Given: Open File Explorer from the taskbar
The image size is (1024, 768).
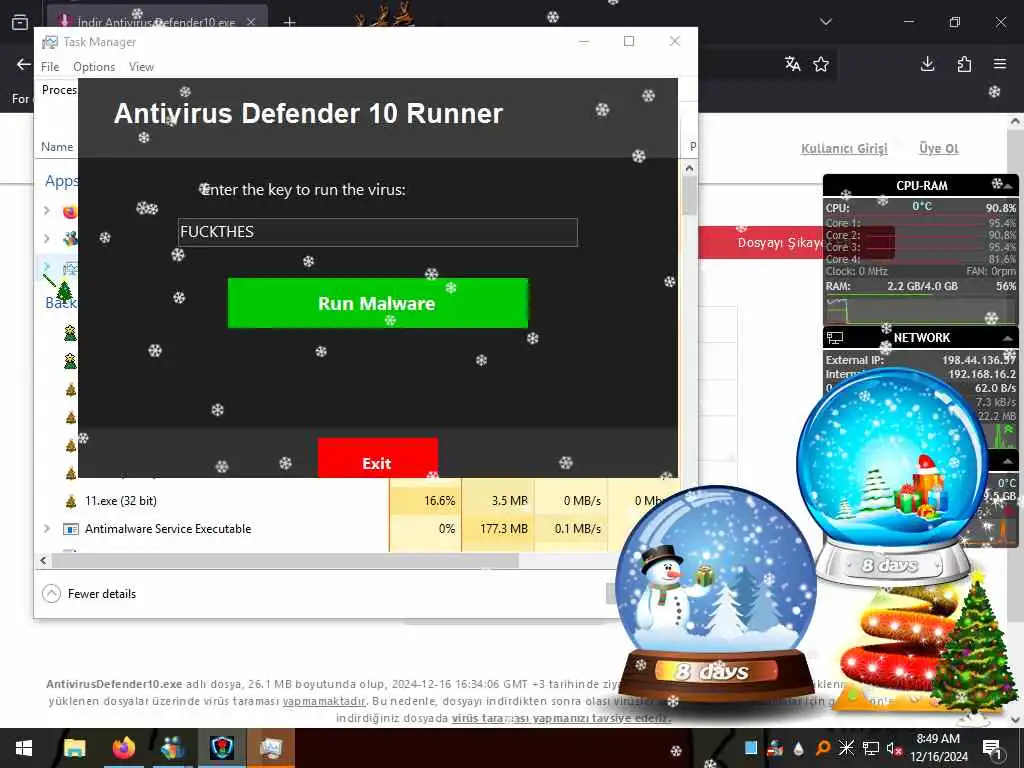Looking at the screenshot, I should [x=74, y=748].
